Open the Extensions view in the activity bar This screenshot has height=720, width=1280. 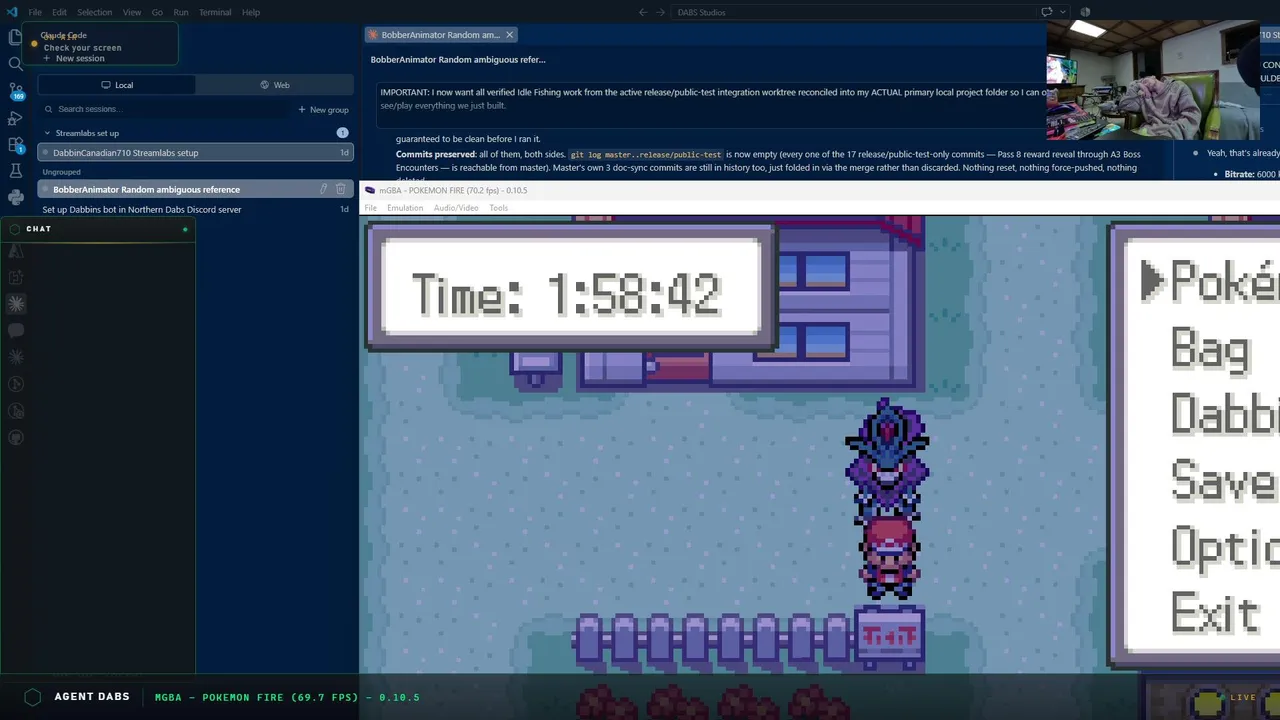[16, 146]
